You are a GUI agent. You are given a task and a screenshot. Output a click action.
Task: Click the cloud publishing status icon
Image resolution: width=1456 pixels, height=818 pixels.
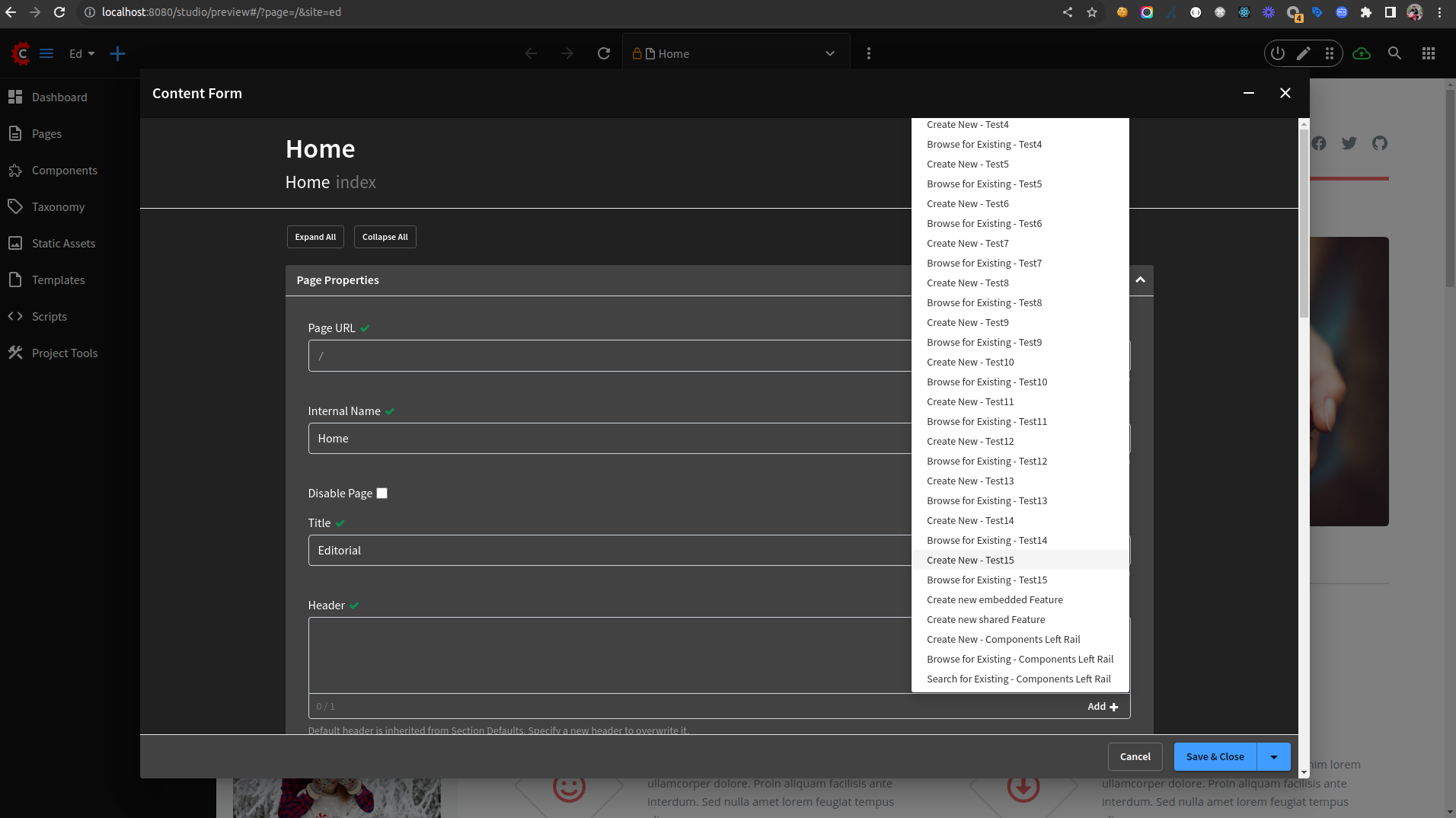(1362, 53)
